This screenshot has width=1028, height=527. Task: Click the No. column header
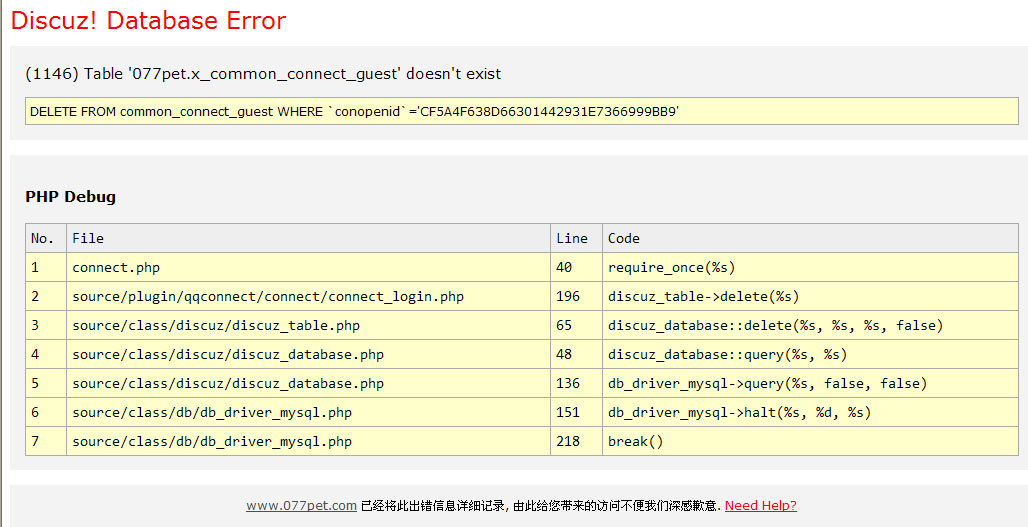[43, 238]
